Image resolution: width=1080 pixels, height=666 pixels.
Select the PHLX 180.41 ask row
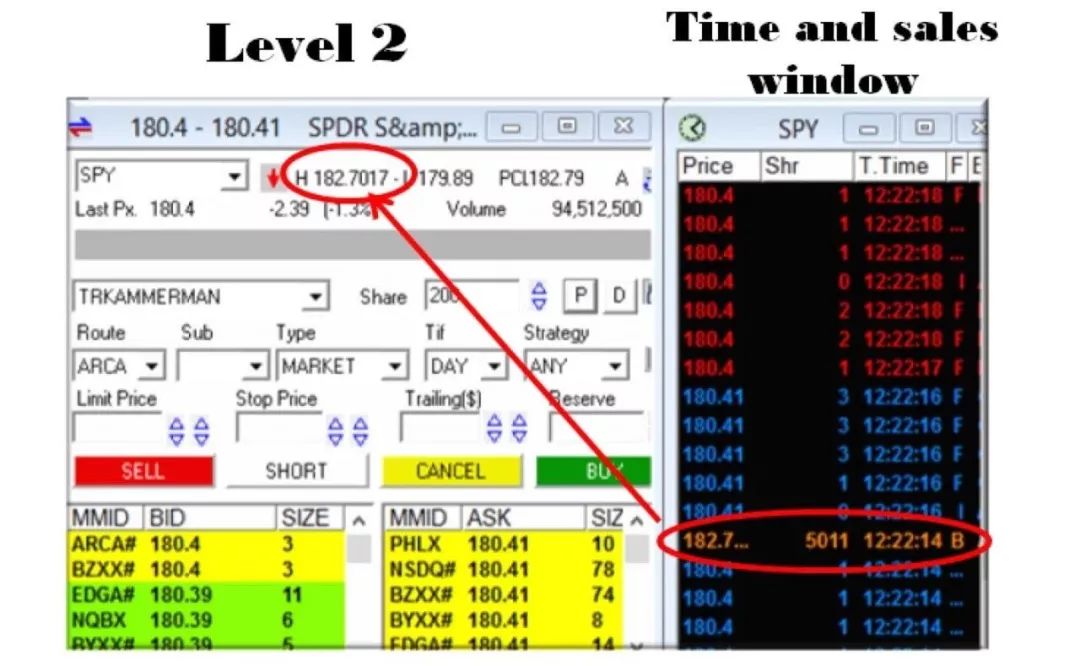pos(503,544)
